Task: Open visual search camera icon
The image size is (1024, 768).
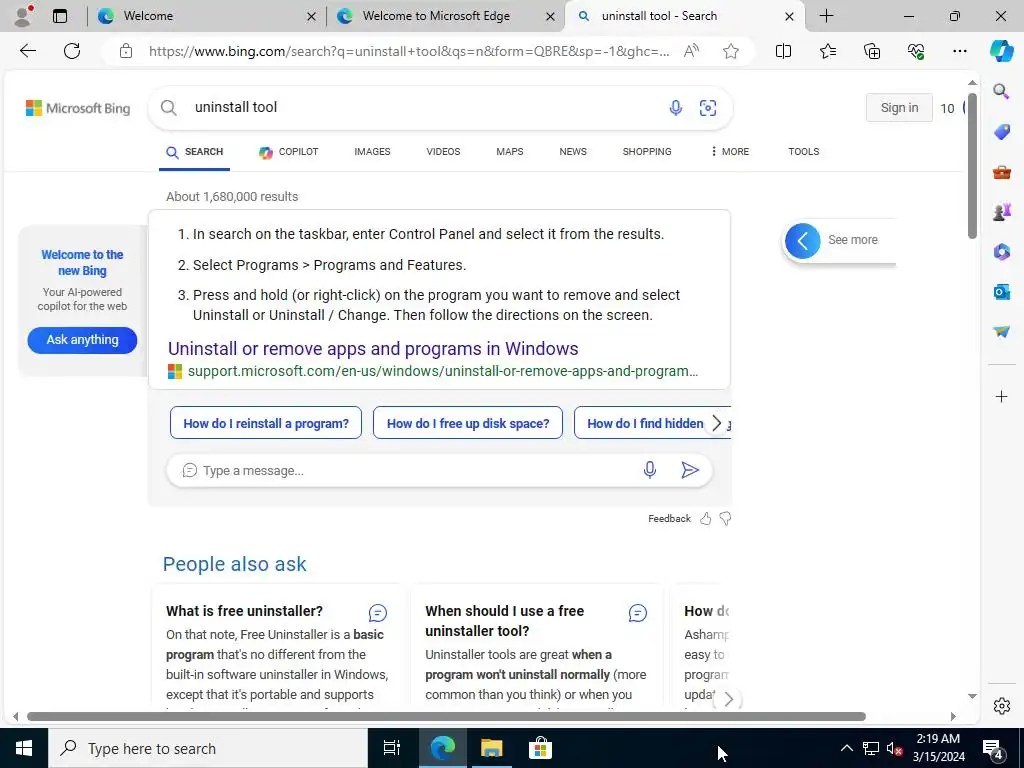Action: click(708, 108)
